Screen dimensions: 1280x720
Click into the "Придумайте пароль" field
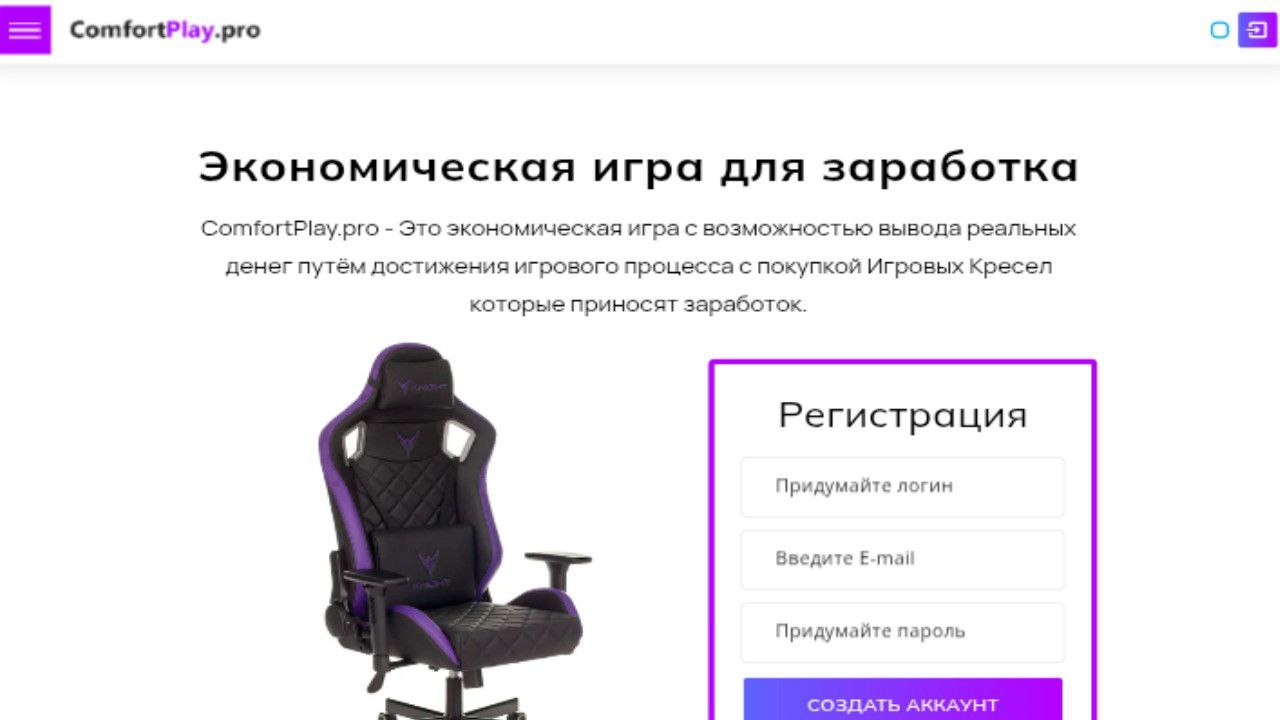902,632
